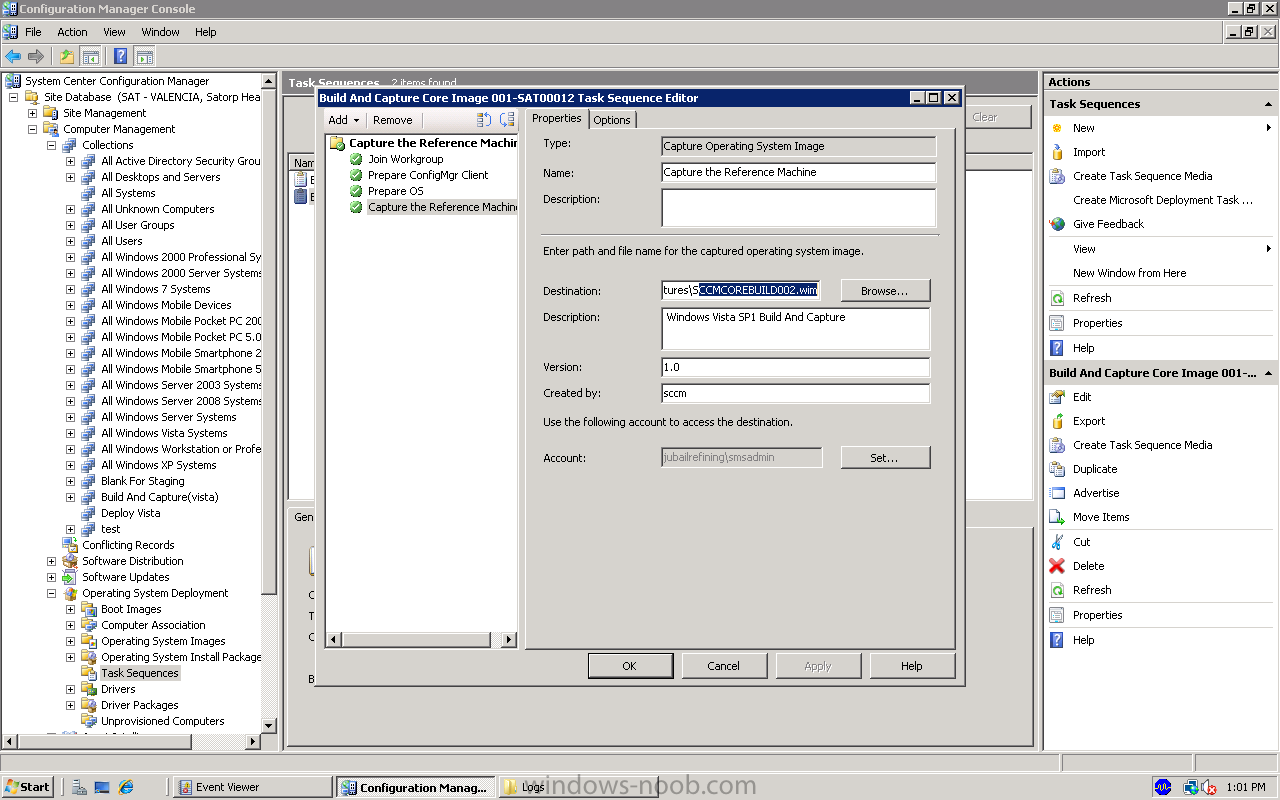Open the File menu
The width and height of the screenshot is (1280, 800).
[33, 32]
